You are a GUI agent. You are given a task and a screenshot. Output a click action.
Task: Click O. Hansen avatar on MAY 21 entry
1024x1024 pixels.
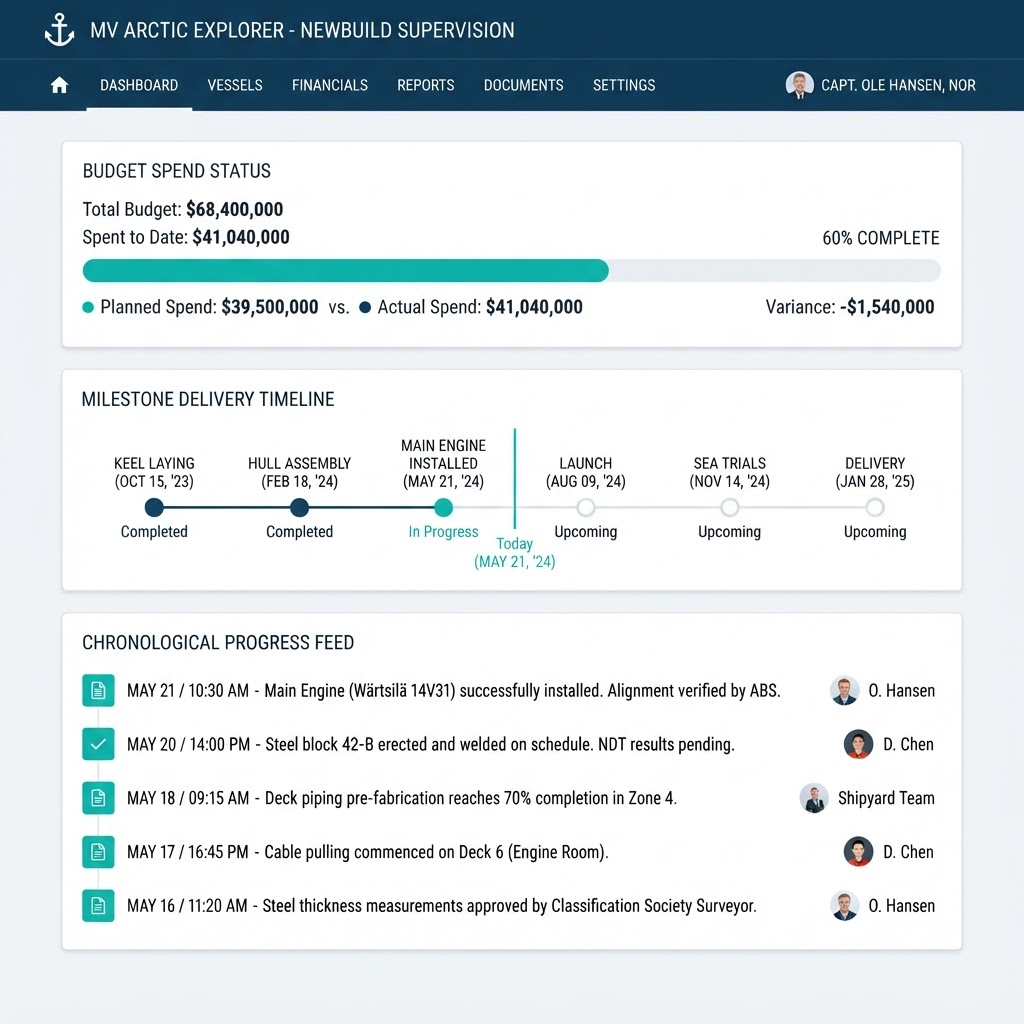(844, 690)
